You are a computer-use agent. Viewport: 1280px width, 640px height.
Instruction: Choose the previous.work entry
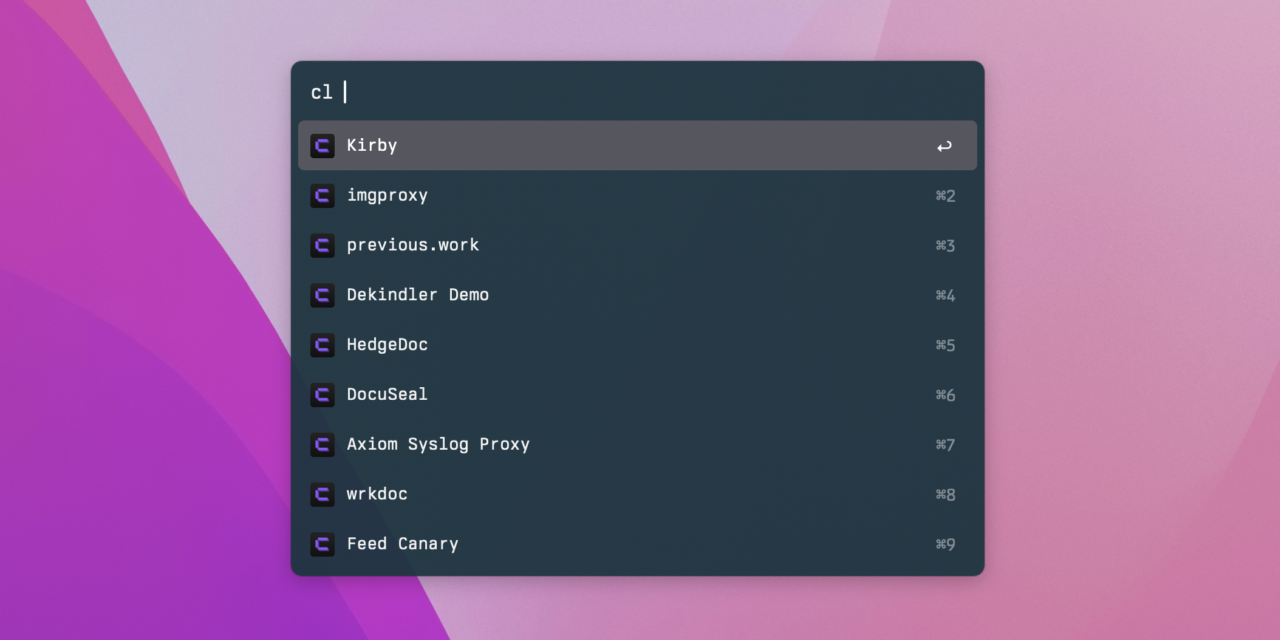pyautogui.click(x=637, y=246)
